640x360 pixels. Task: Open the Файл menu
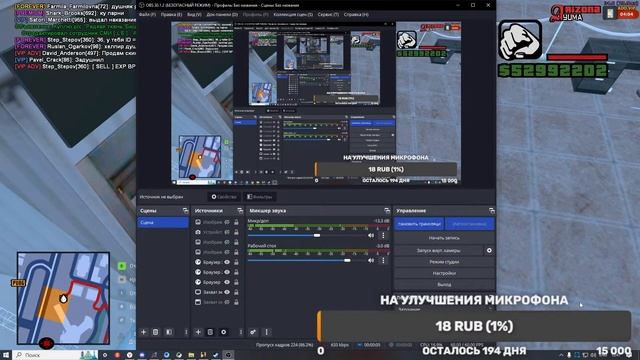click(x=147, y=14)
